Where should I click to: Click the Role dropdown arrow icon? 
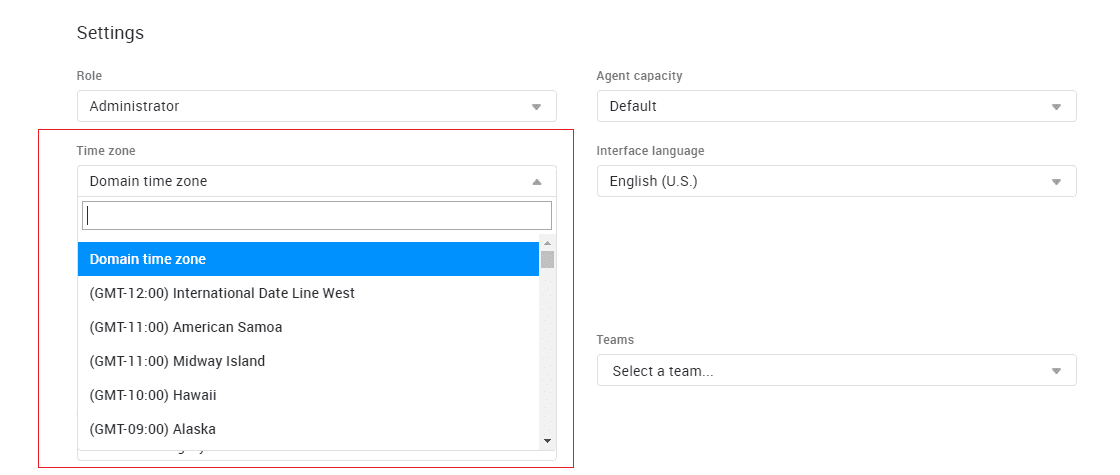click(536, 107)
